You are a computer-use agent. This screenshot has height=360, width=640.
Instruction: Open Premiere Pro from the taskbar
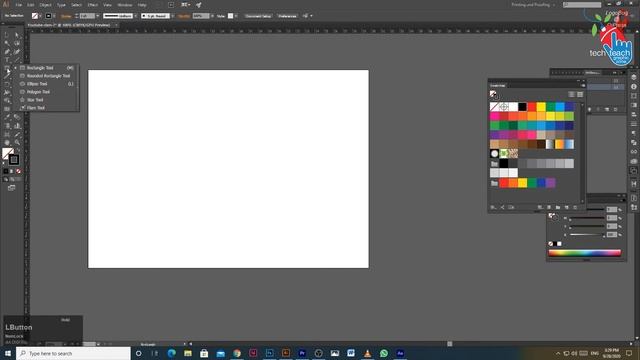[x=302, y=353]
